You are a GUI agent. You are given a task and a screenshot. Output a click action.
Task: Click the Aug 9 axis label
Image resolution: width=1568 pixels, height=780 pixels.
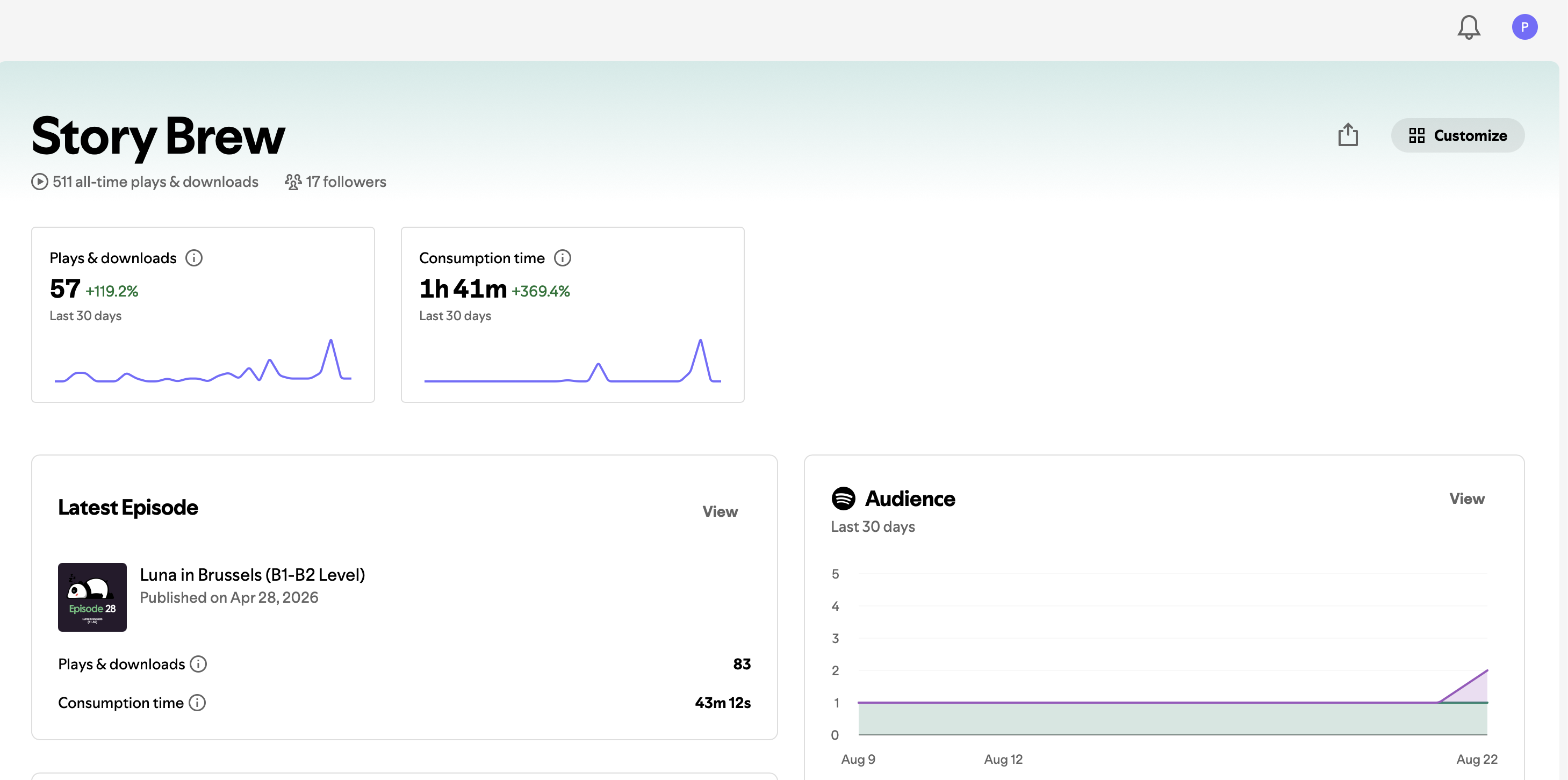pos(858,759)
